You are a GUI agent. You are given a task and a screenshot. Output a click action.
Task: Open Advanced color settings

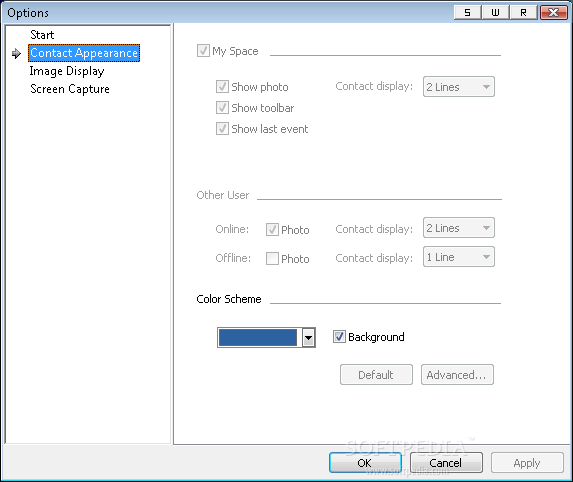point(457,375)
